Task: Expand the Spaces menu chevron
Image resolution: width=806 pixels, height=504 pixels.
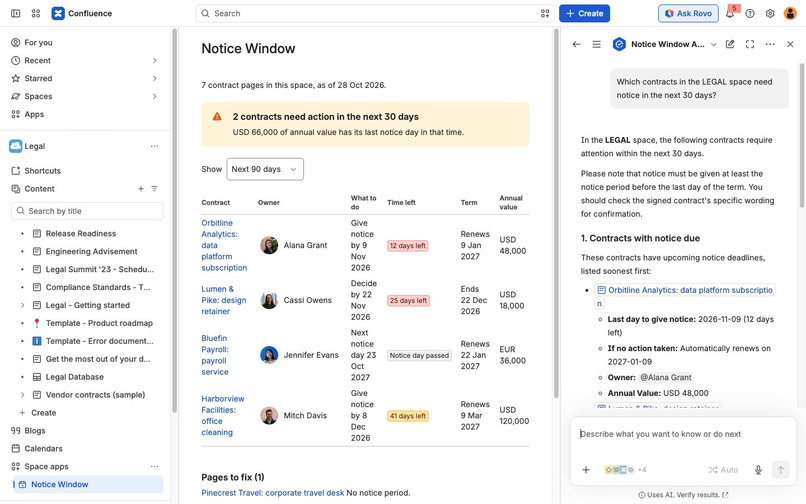Action: pyautogui.click(x=154, y=96)
